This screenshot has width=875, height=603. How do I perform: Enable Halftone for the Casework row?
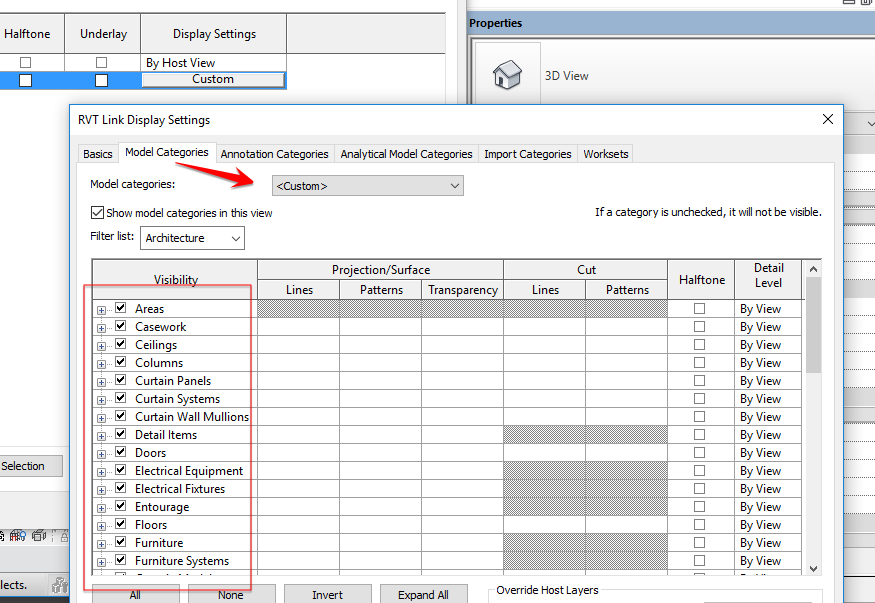(x=701, y=326)
